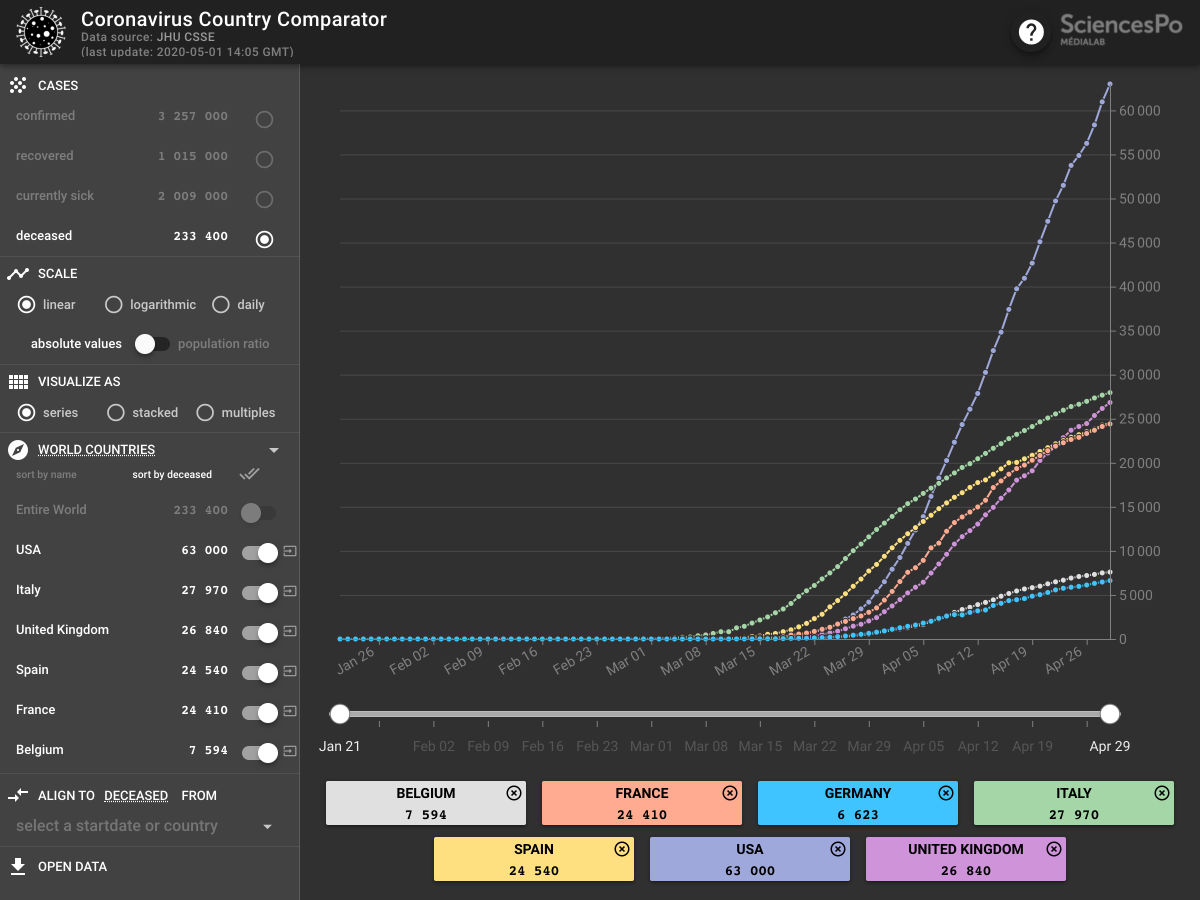1200x900 pixels.
Task: Click the Cases section dots icon
Action: 18,86
